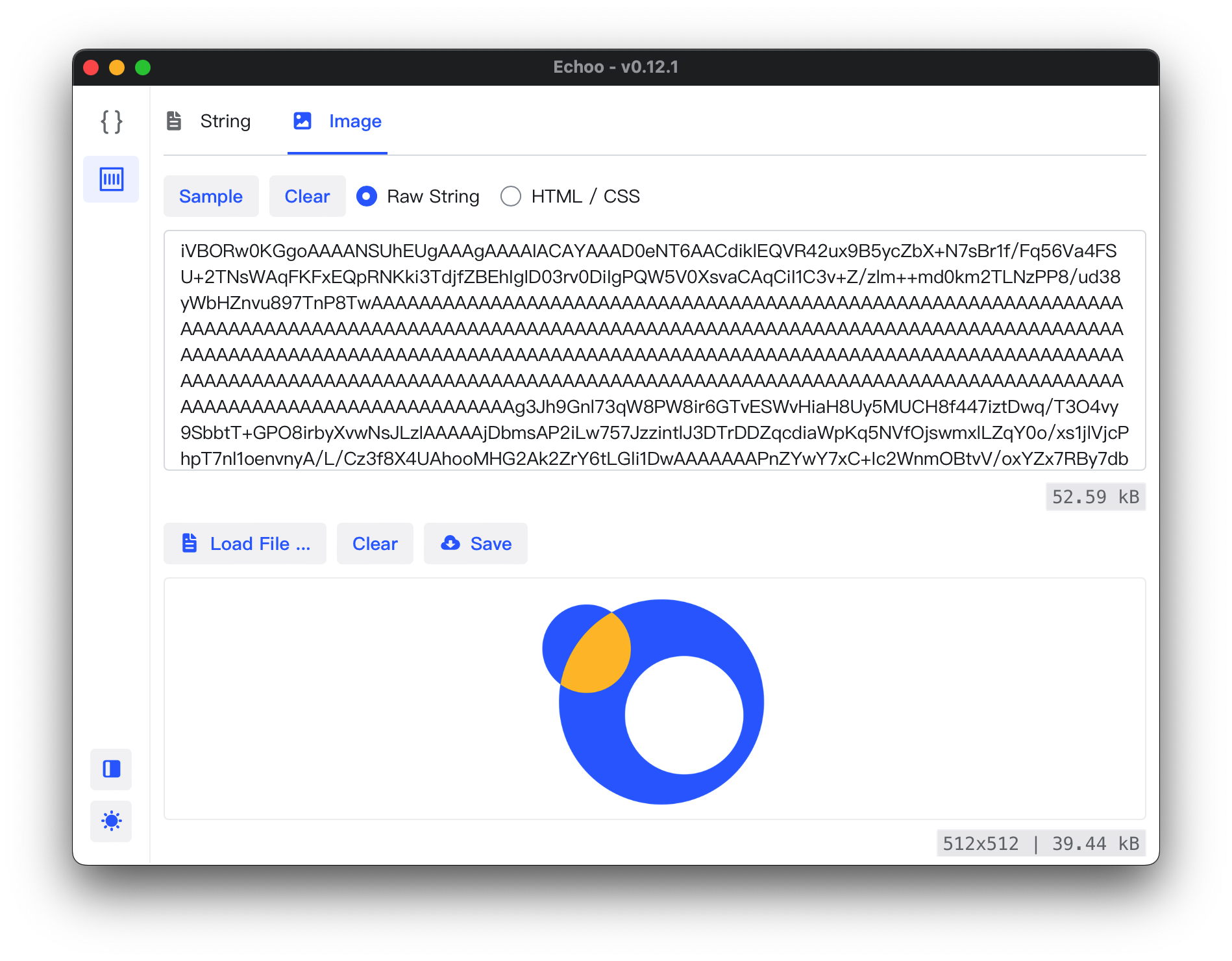Save the decoded image
Image resolution: width=1232 pixels, height=961 pixels.
coord(476,543)
